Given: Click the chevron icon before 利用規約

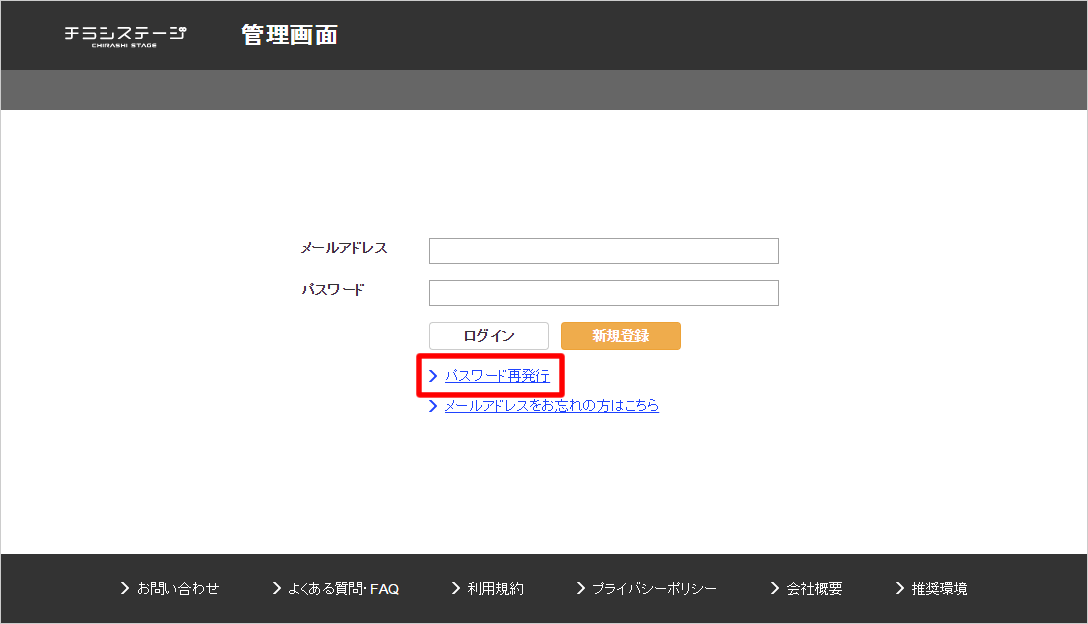Looking at the screenshot, I should pos(456,588).
